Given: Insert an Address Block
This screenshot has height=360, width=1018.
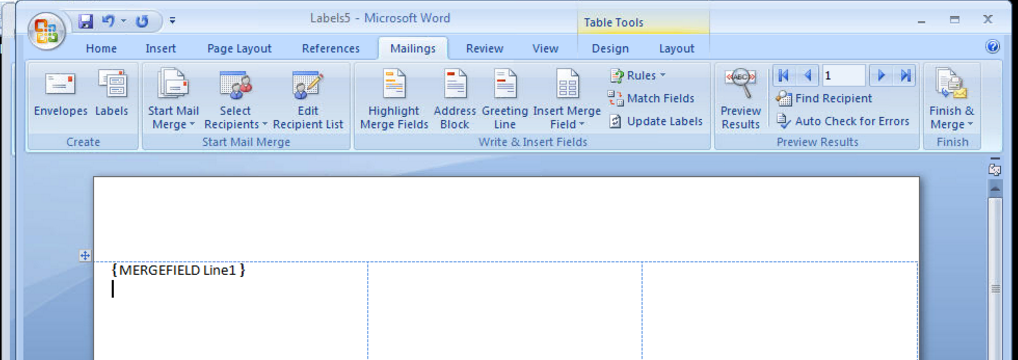Looking at the screenshot, I should pos(454,99).
